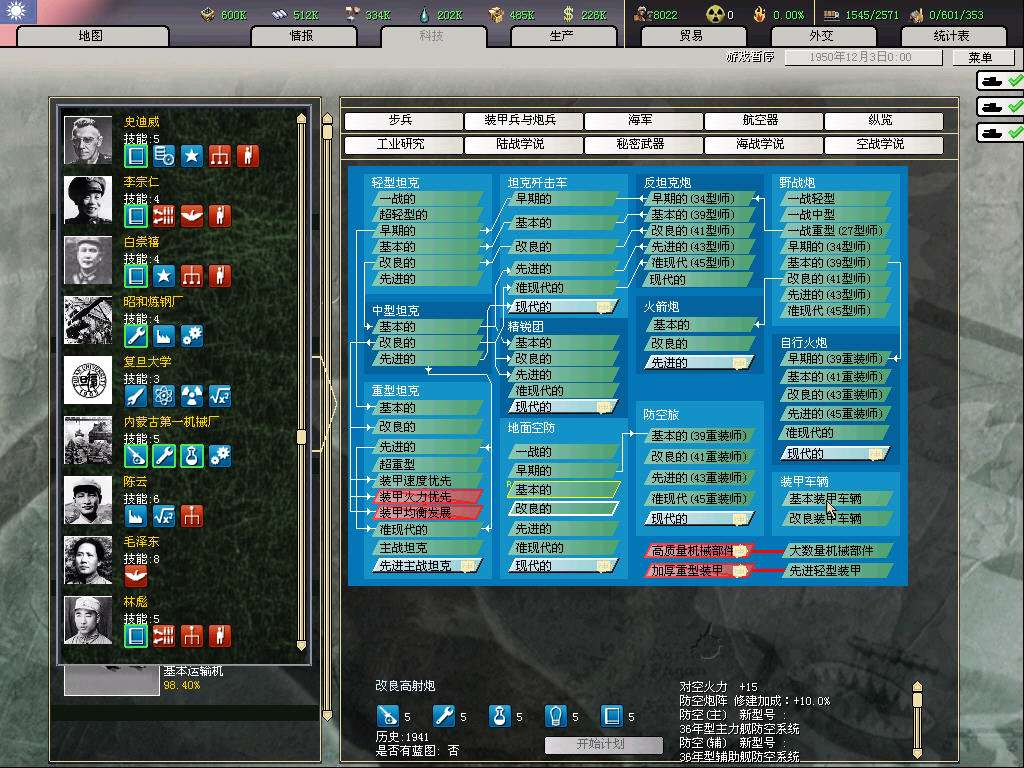Click 林彪's portrait thumbnail
1024x768 pixels.
pyautogui.click(x=88, y=620)
